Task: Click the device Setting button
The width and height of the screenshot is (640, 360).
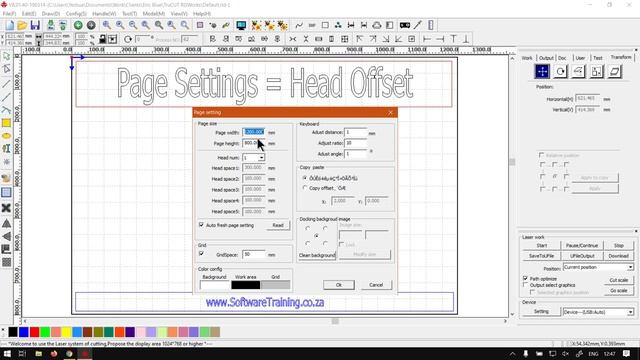Action: [x=541, y=311]
